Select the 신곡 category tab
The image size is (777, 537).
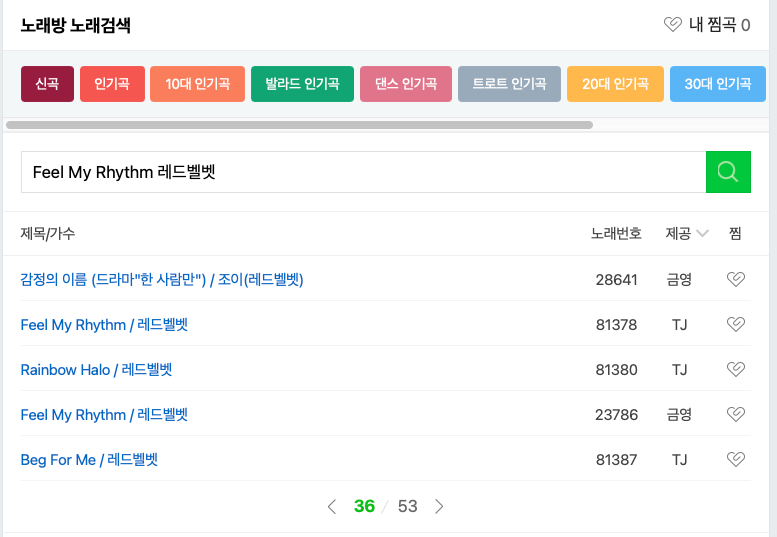47,84
